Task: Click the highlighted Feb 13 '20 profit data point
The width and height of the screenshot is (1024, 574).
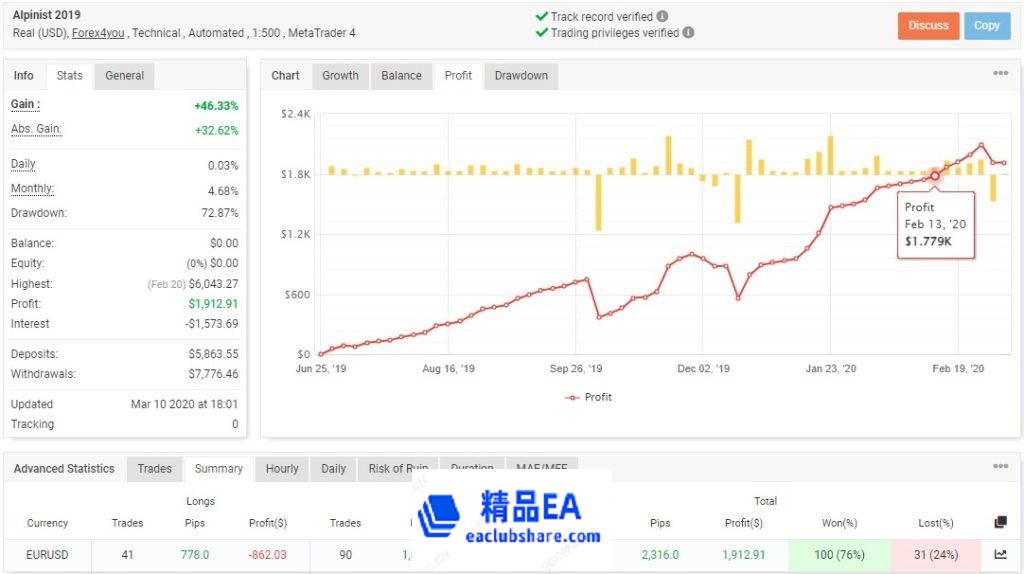Action: [x=936, y=175]
